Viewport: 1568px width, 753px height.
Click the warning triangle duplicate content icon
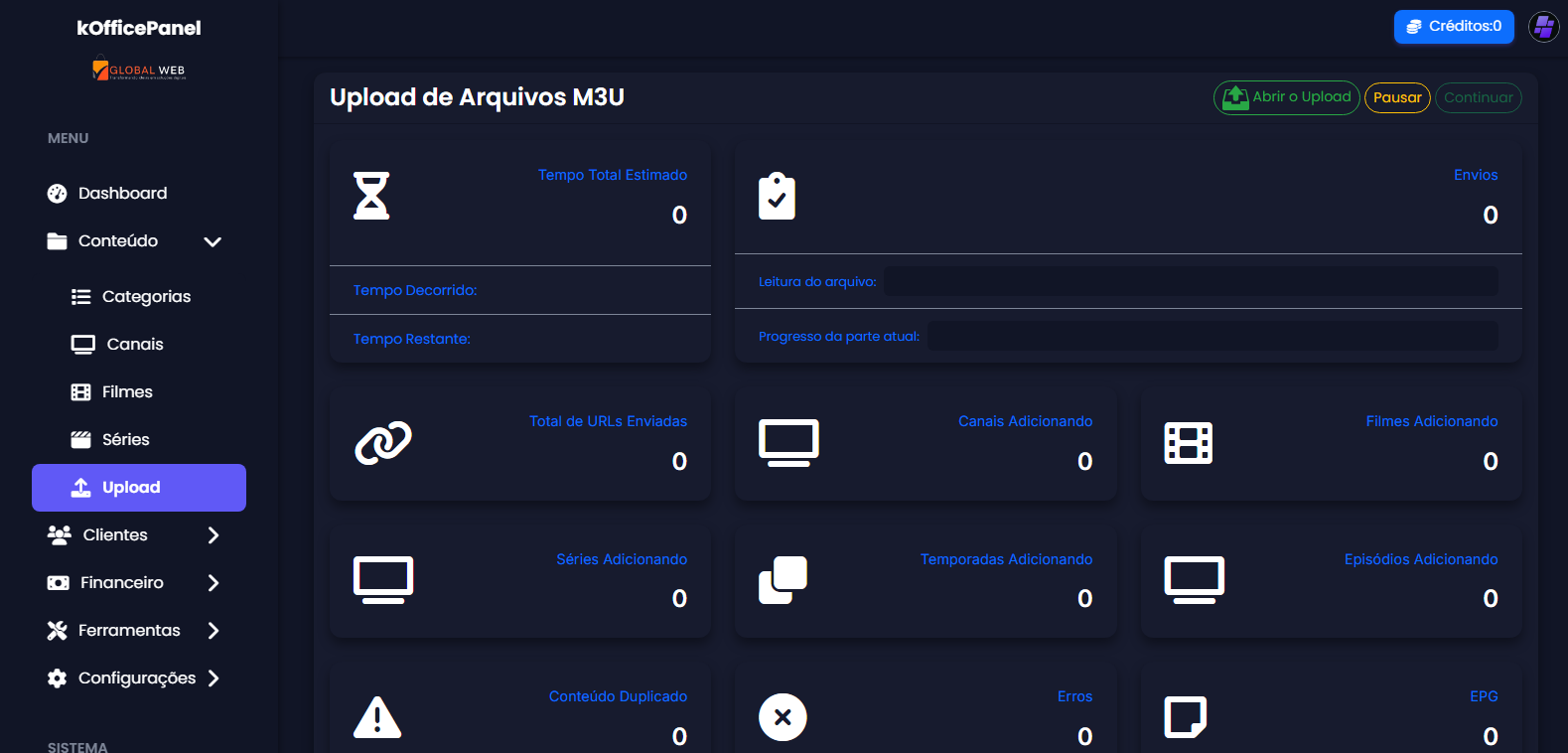coord(377,717)
